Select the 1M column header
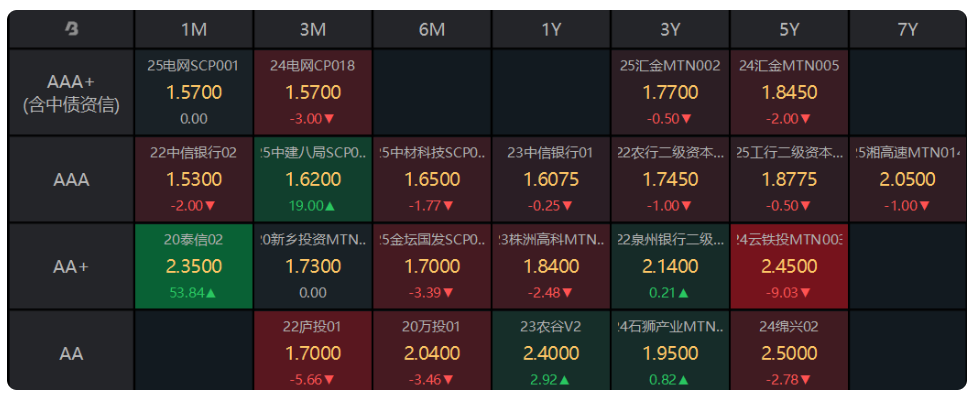This screenshot has width=974, height=399. (x=194, y=30)
